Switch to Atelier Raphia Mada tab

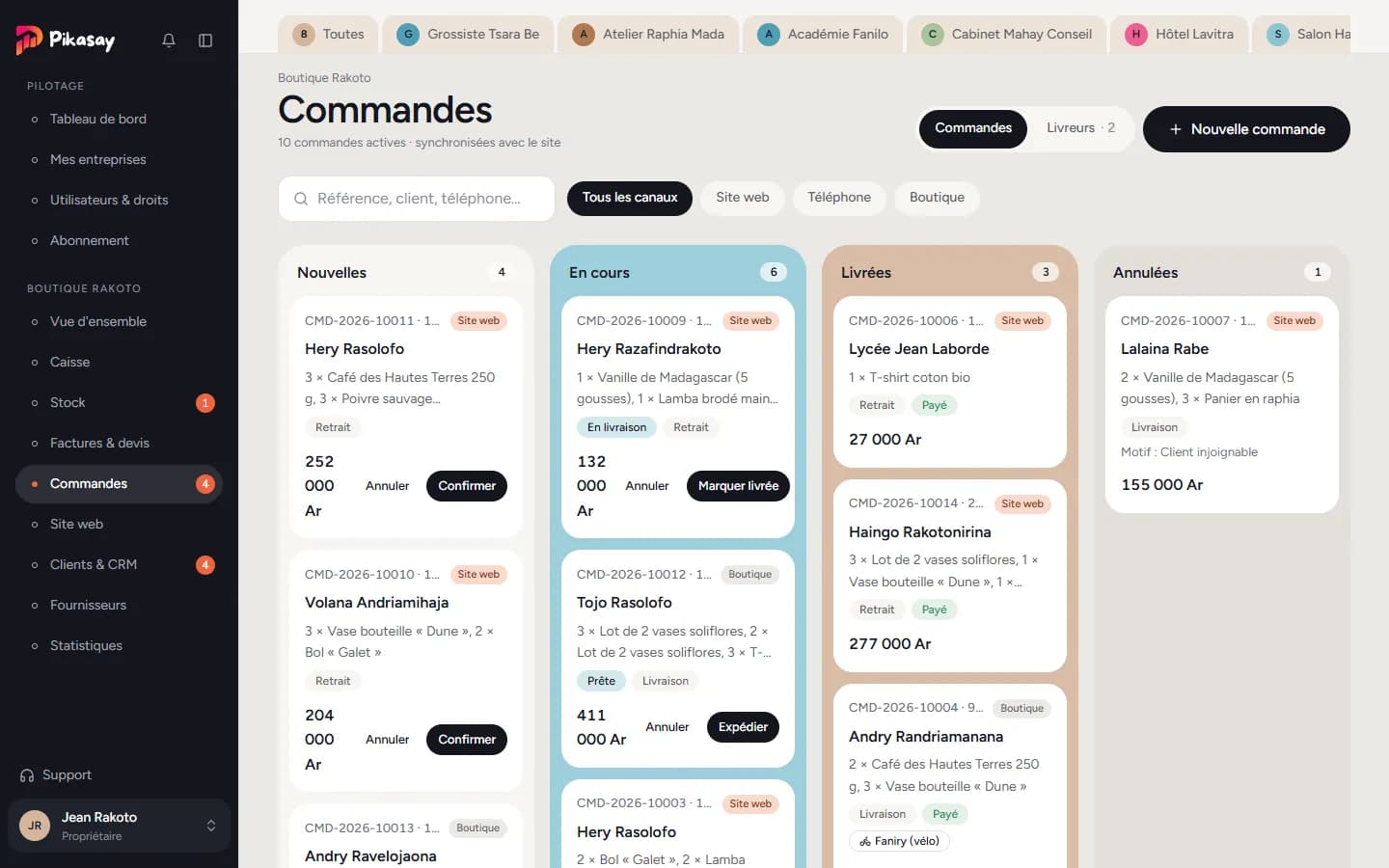coord(648,34)
